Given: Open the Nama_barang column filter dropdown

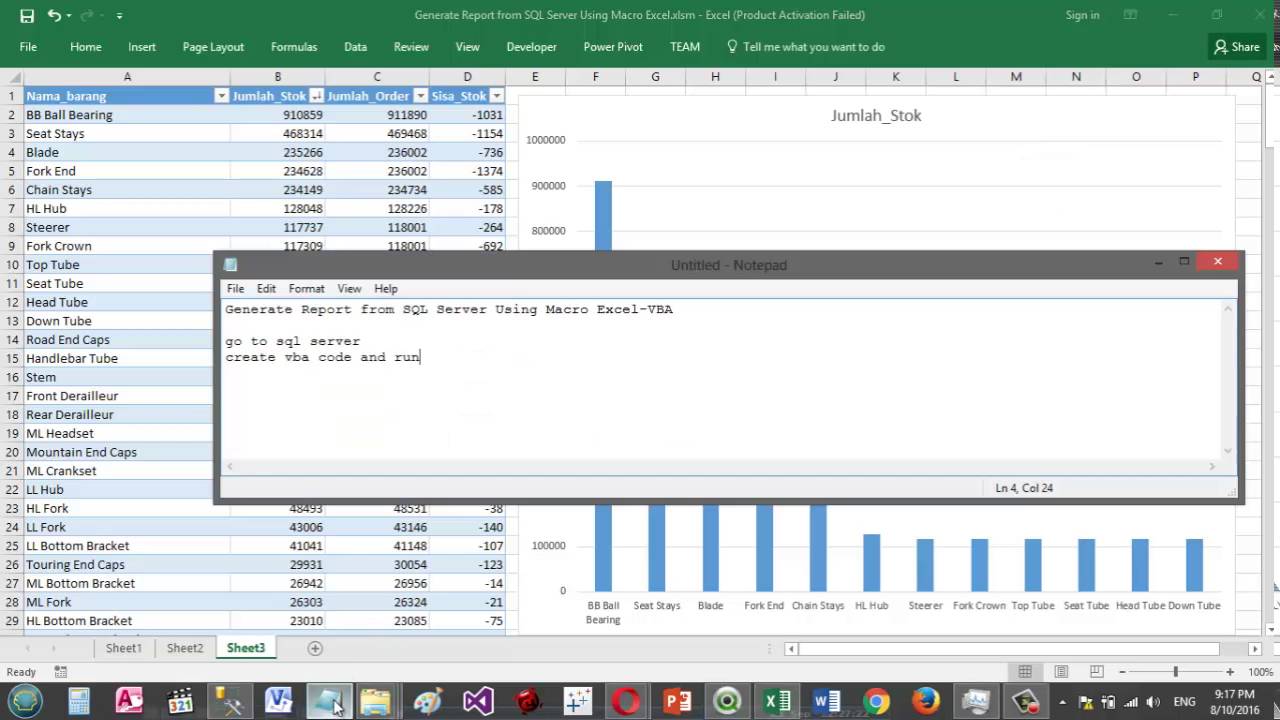Looking at the screenshot, I should pyautogui.click(x=221, y=96).
